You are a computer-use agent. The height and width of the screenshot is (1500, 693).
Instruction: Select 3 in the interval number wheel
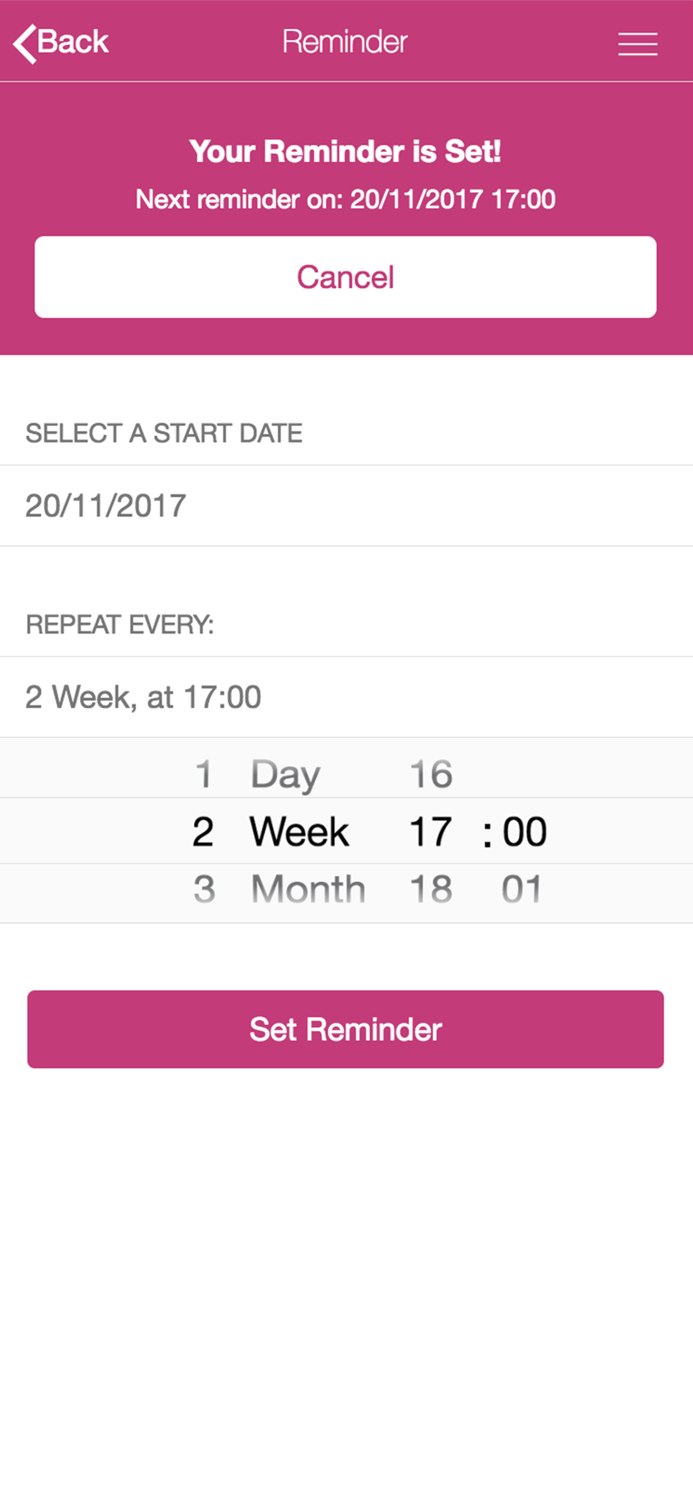point(203,889)
